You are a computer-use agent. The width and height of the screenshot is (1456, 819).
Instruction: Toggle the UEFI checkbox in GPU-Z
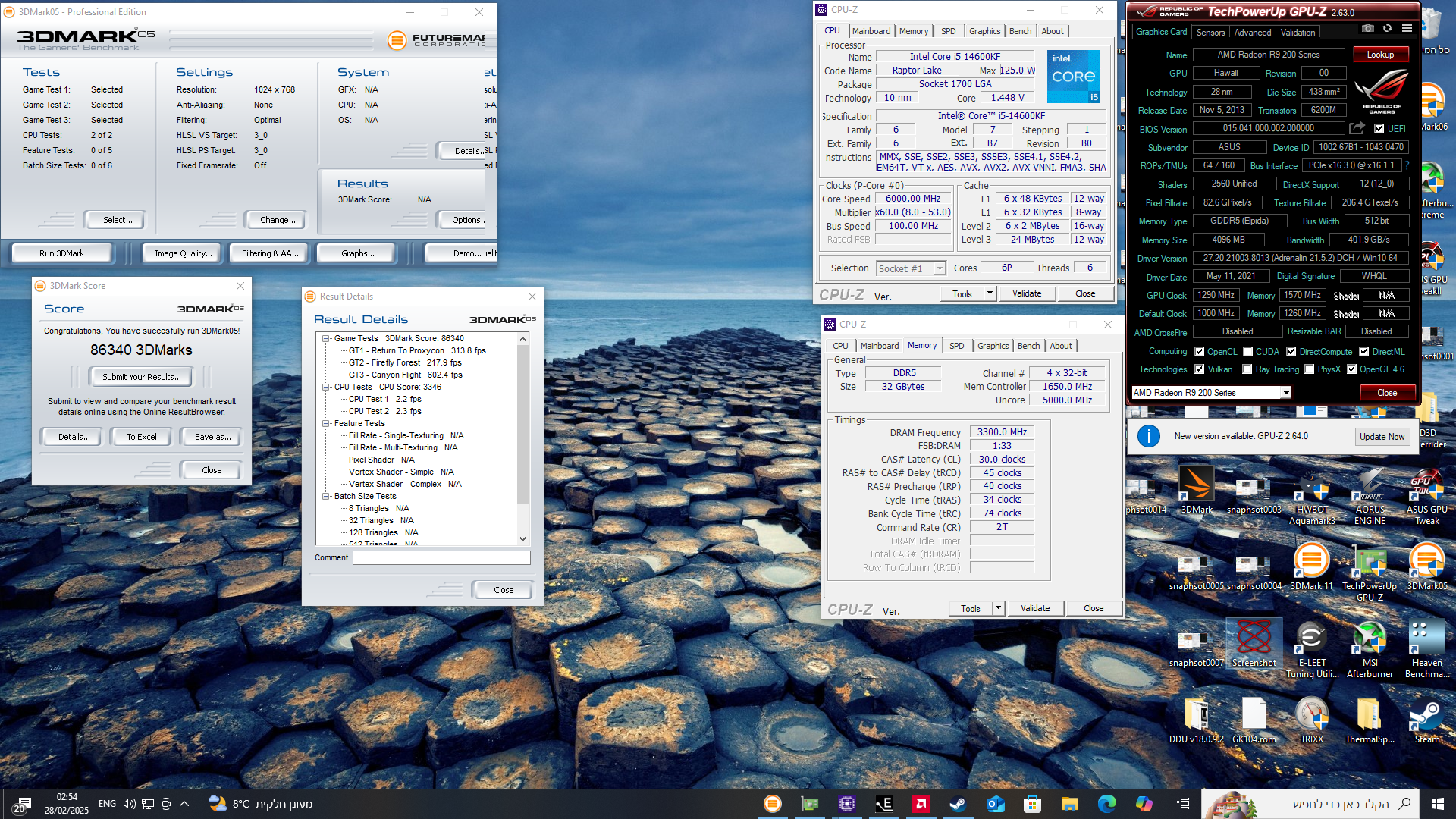[x=1379, y=129]
